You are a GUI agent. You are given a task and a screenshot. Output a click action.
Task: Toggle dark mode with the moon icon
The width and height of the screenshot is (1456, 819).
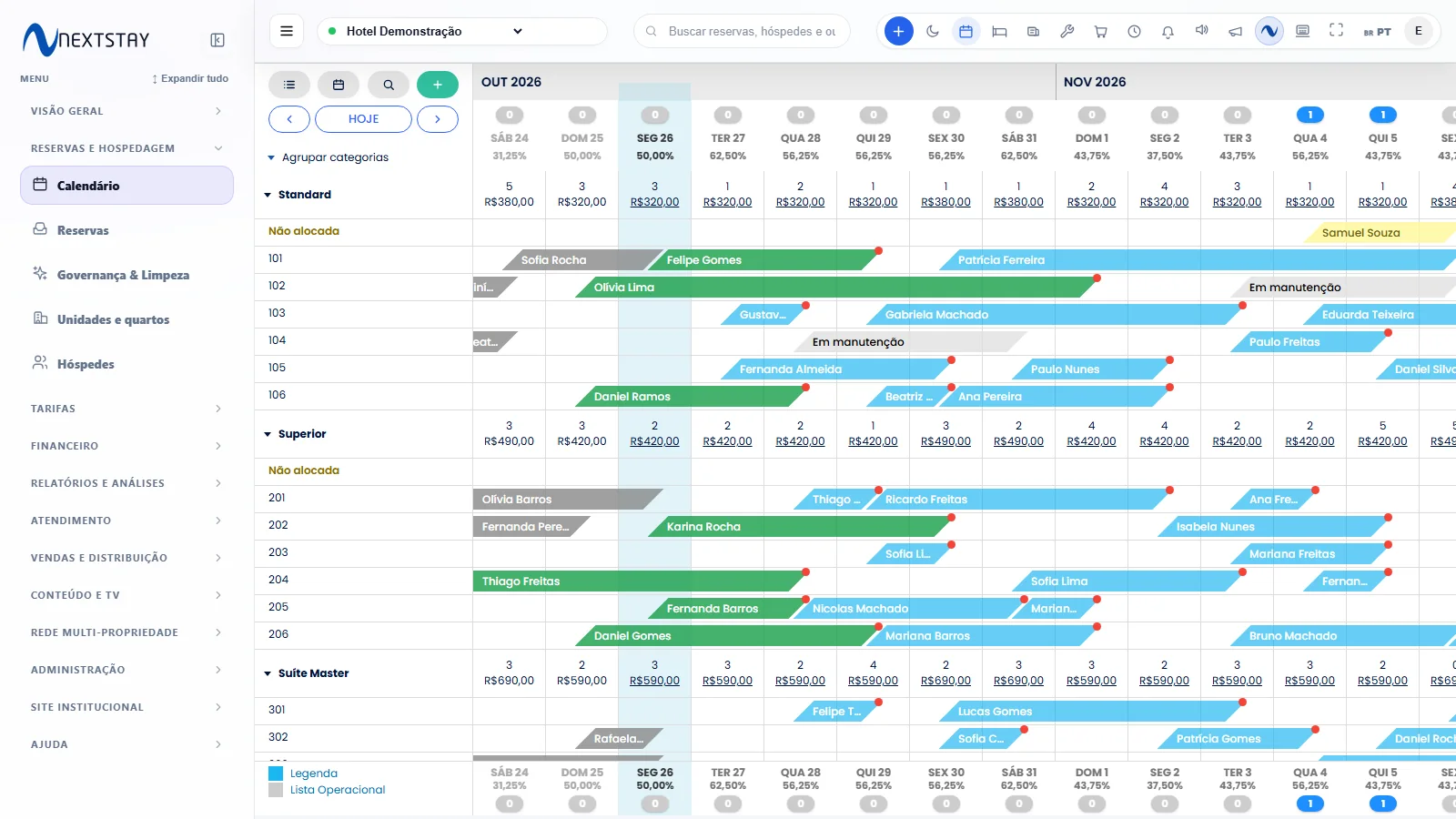[933, 31]
